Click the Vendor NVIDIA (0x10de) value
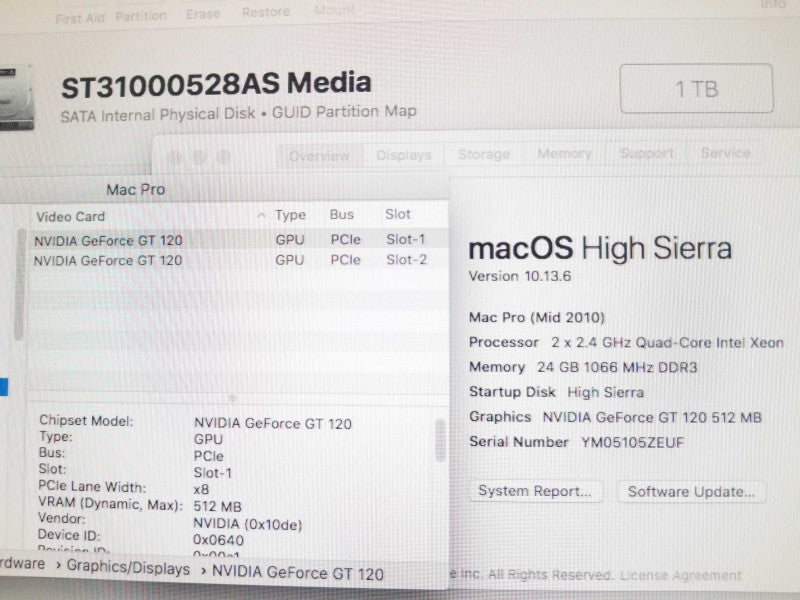Viewport: 800px width, 600px height. pyautogui.click(x=247, y=524)
